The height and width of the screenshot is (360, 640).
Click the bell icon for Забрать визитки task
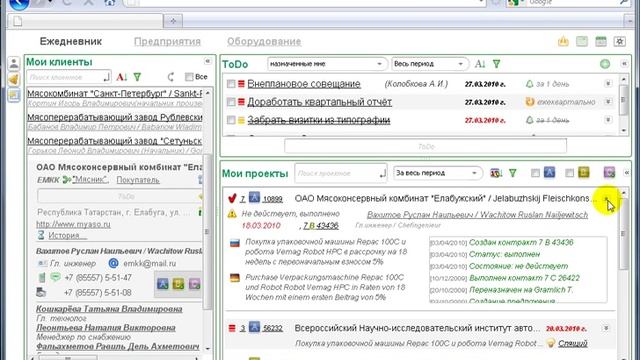529,120
